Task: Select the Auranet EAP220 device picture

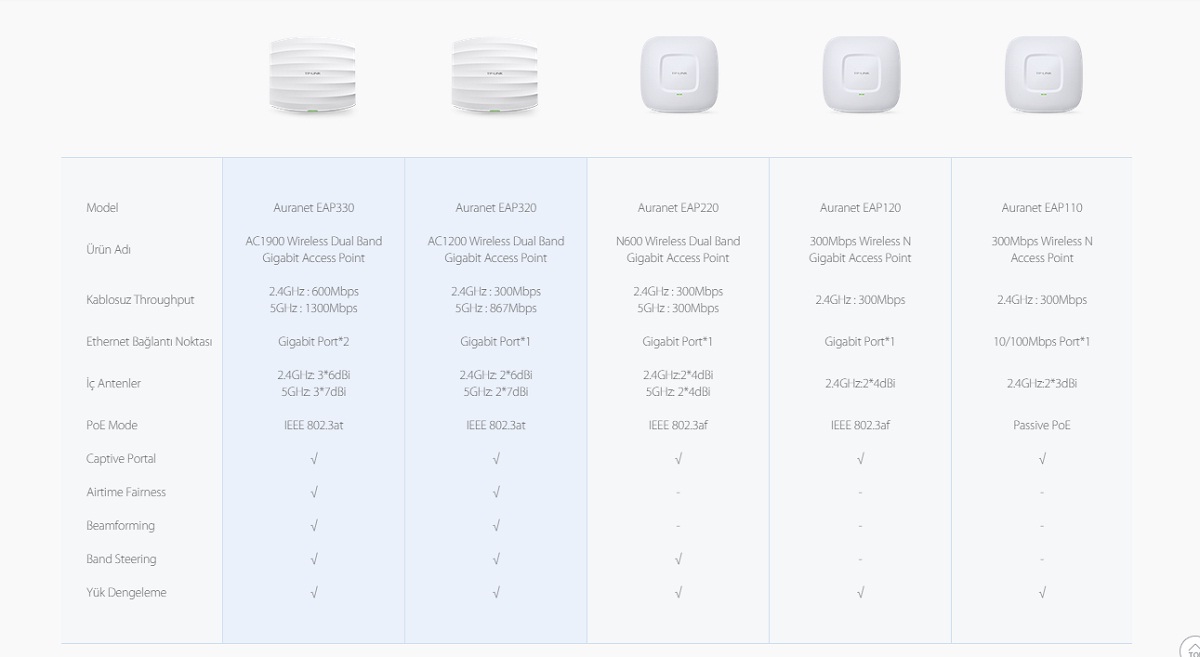Action: [678, 75]
